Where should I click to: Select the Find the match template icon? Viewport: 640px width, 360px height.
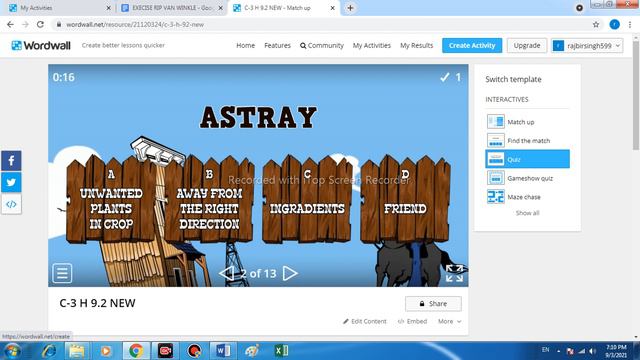[496, 140]
